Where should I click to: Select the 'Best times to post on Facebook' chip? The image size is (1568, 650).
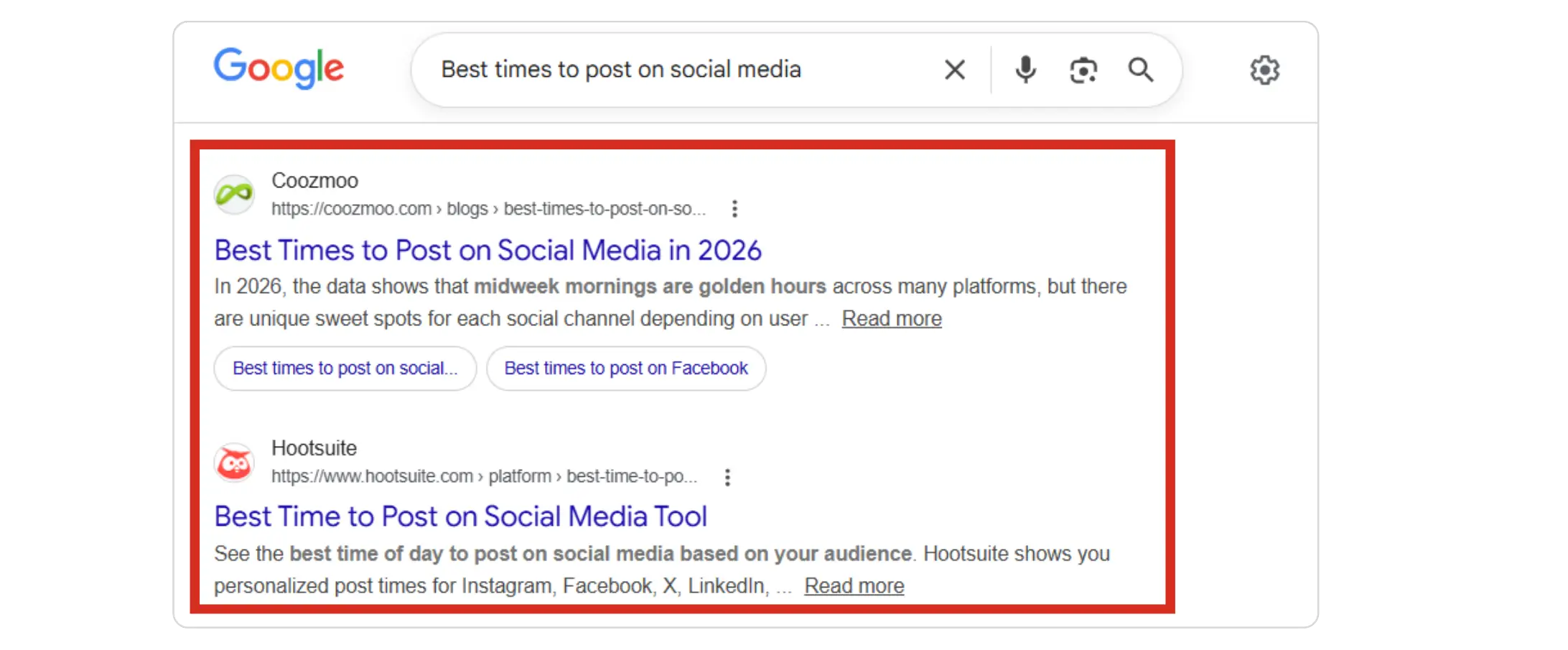626,368
